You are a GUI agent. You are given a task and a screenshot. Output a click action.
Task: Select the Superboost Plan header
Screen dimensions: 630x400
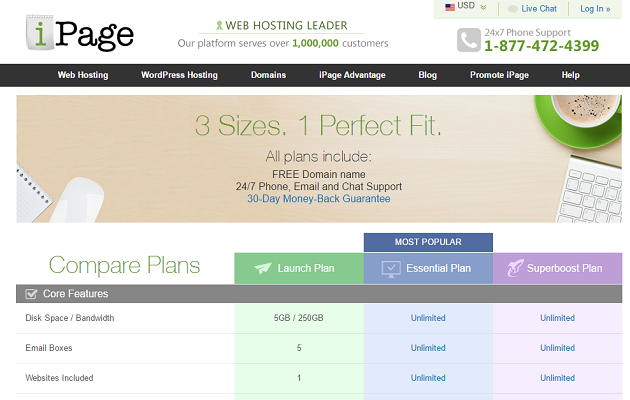pyautogui.click(x=558, y=268)
